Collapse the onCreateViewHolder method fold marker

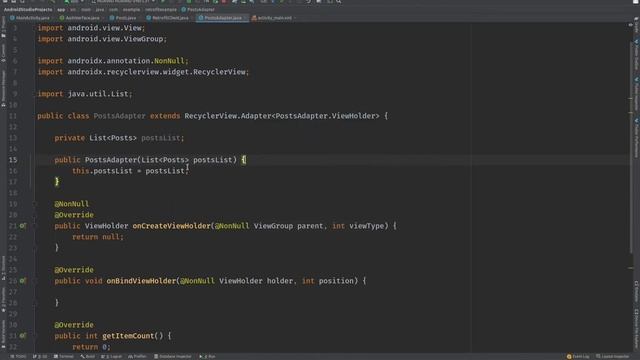(35, 226)
